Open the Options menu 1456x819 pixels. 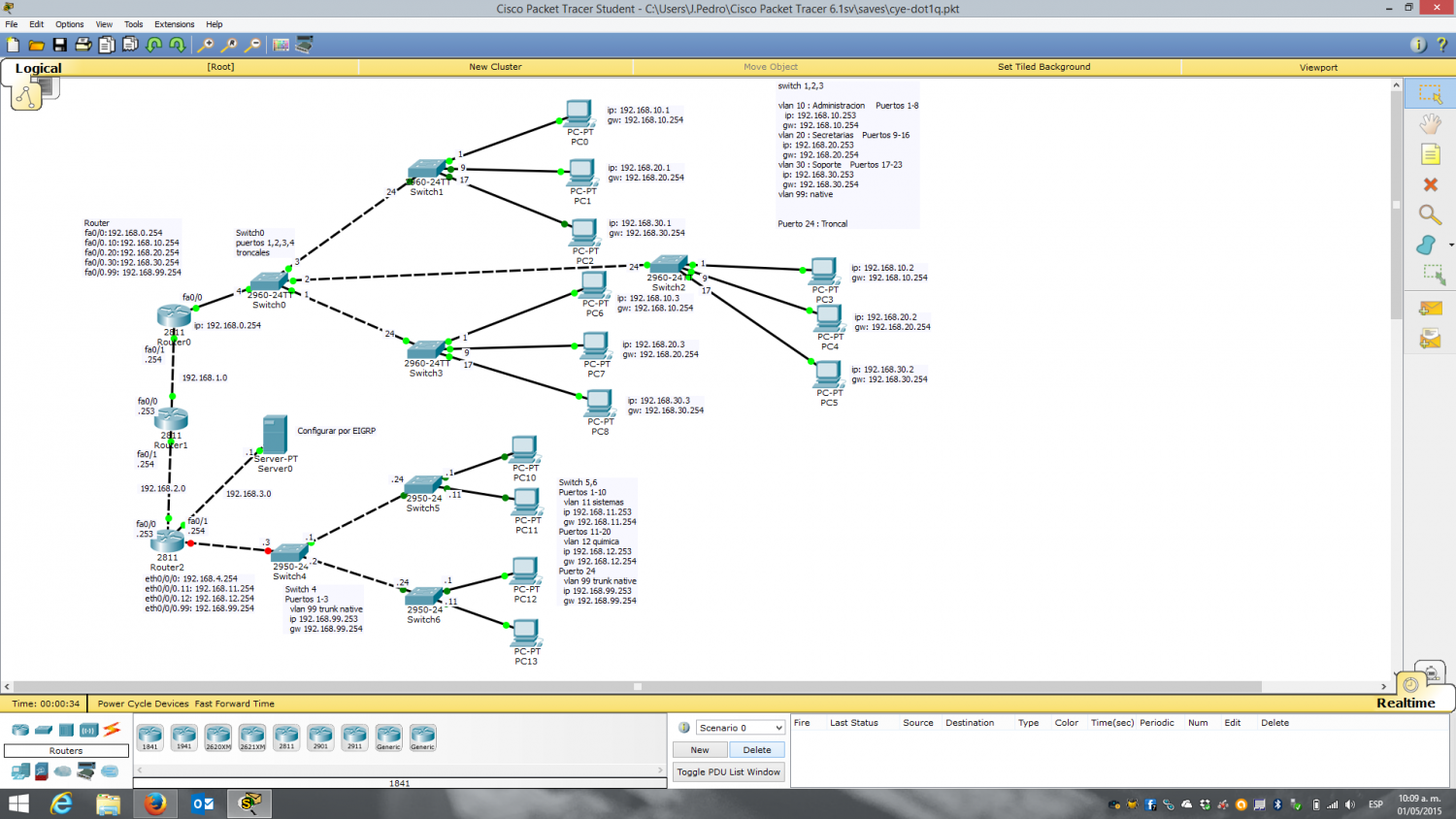tap(69, 24)
